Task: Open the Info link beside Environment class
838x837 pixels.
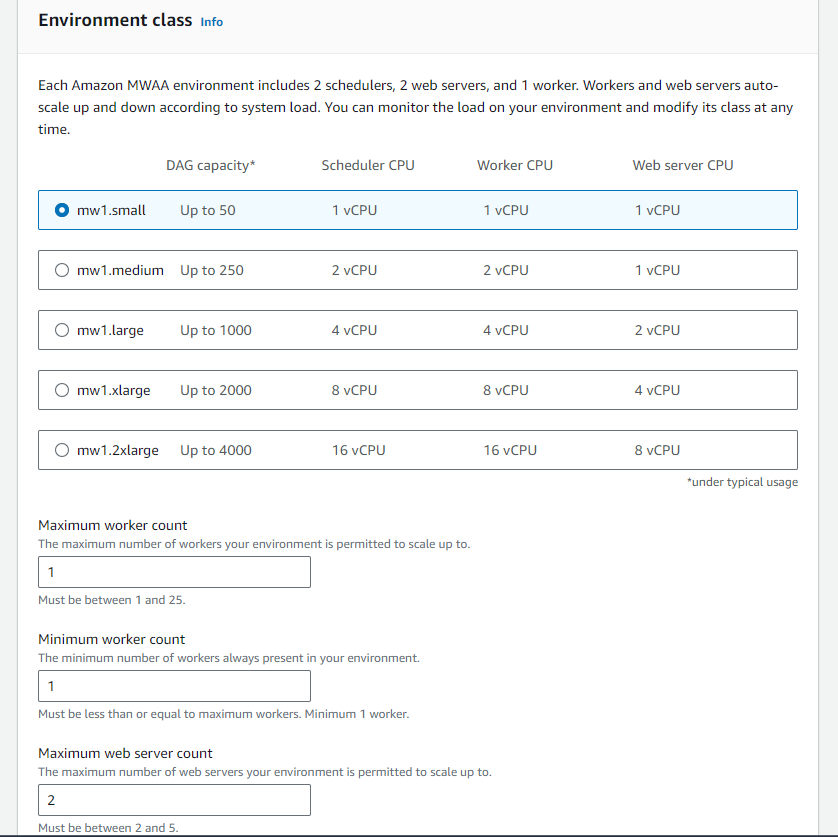Action: click(212, 22)
